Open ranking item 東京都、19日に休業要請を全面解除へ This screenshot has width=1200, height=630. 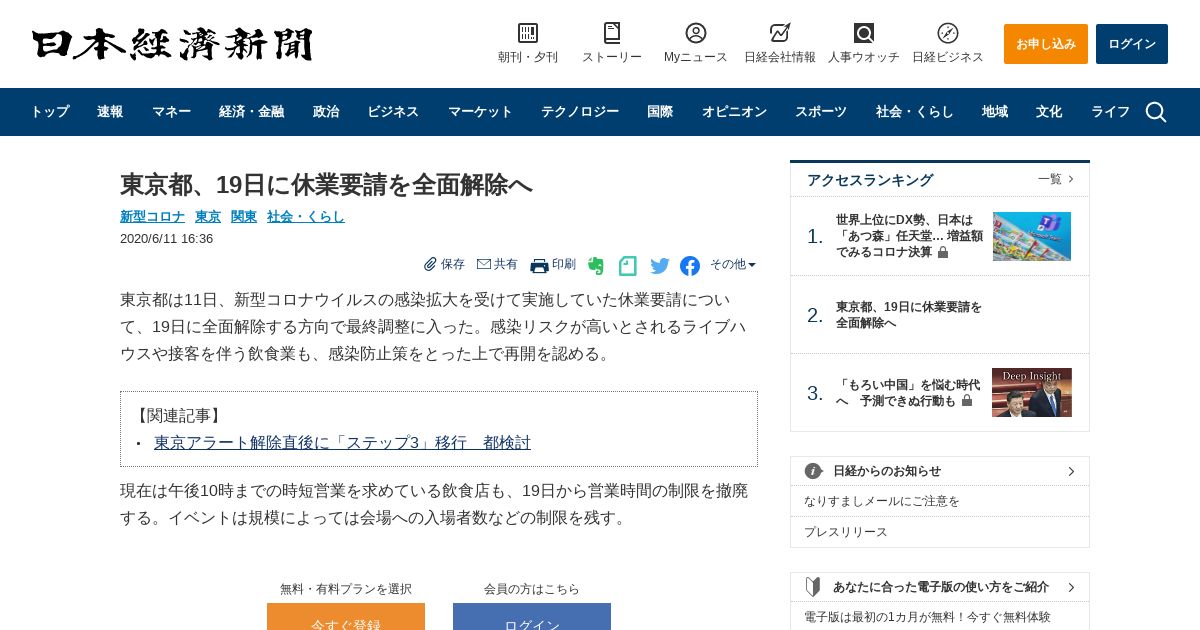click(909, 315)
